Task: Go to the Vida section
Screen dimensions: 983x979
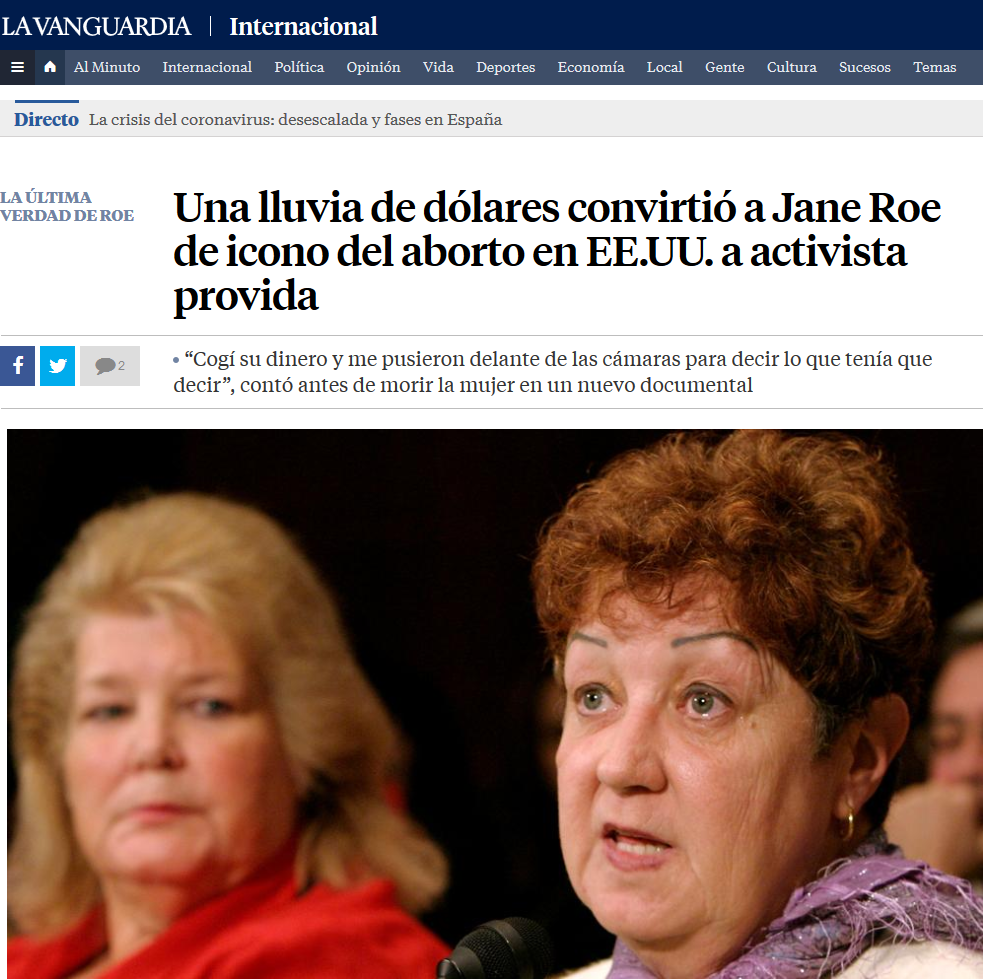Action: [x=438, y=67]
